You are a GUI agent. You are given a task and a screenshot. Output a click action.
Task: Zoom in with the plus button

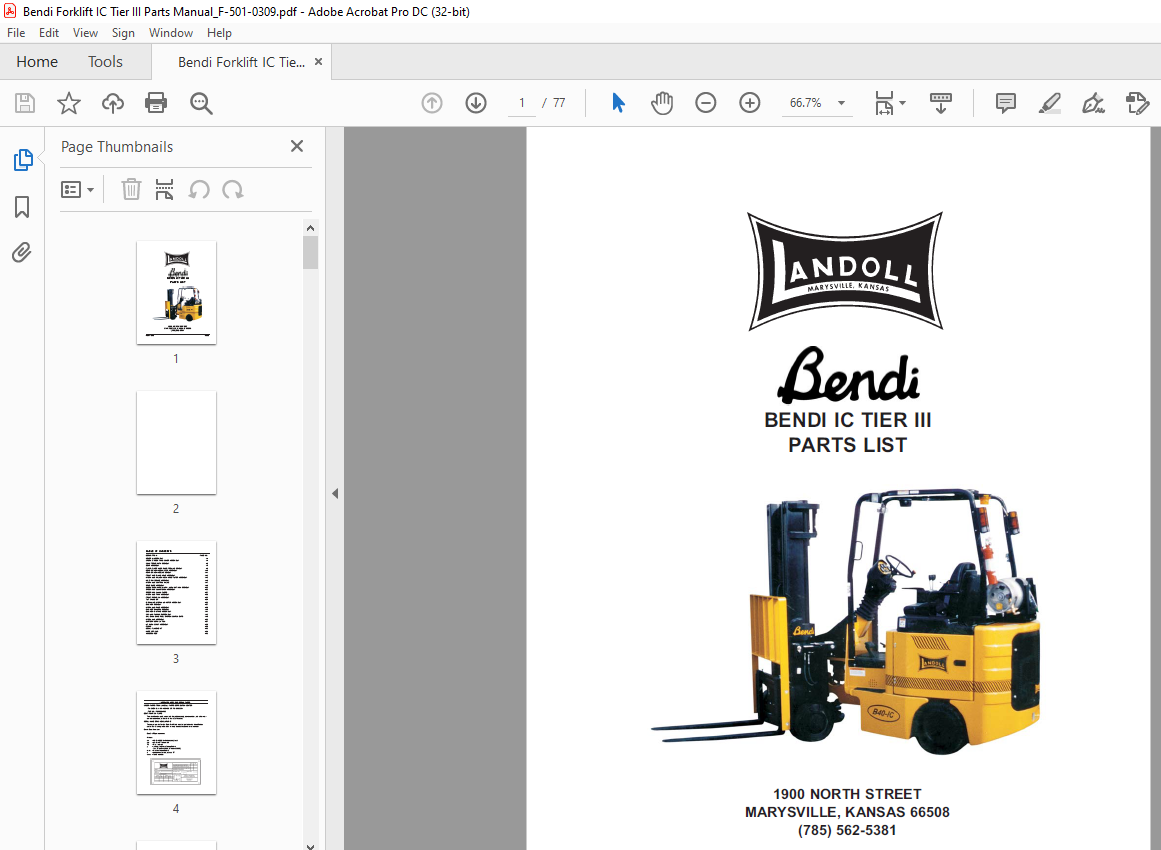point(750,103)
